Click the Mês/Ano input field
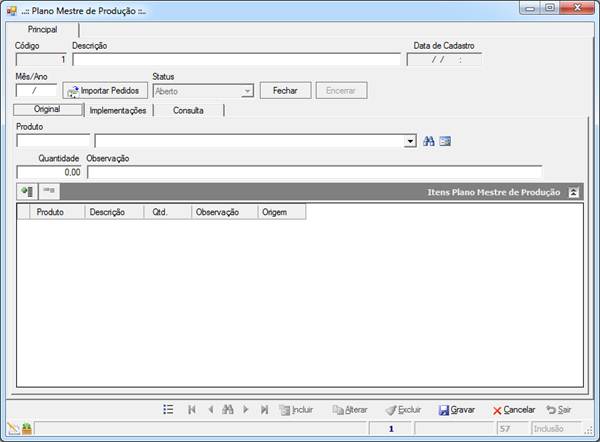This screenshot has width=600, height=442. point(36,91)
